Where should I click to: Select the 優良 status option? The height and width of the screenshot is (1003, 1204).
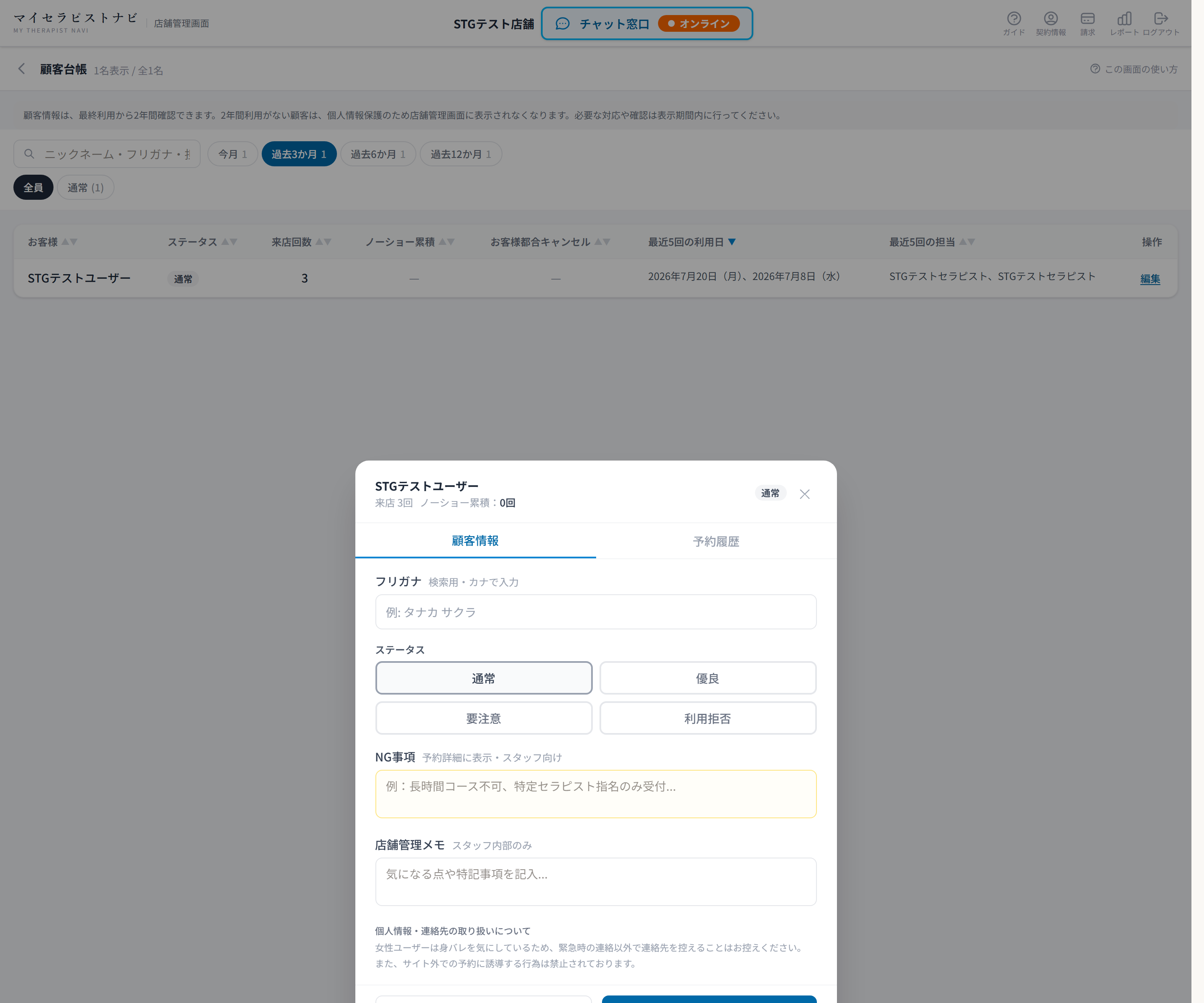pos(707,678)
